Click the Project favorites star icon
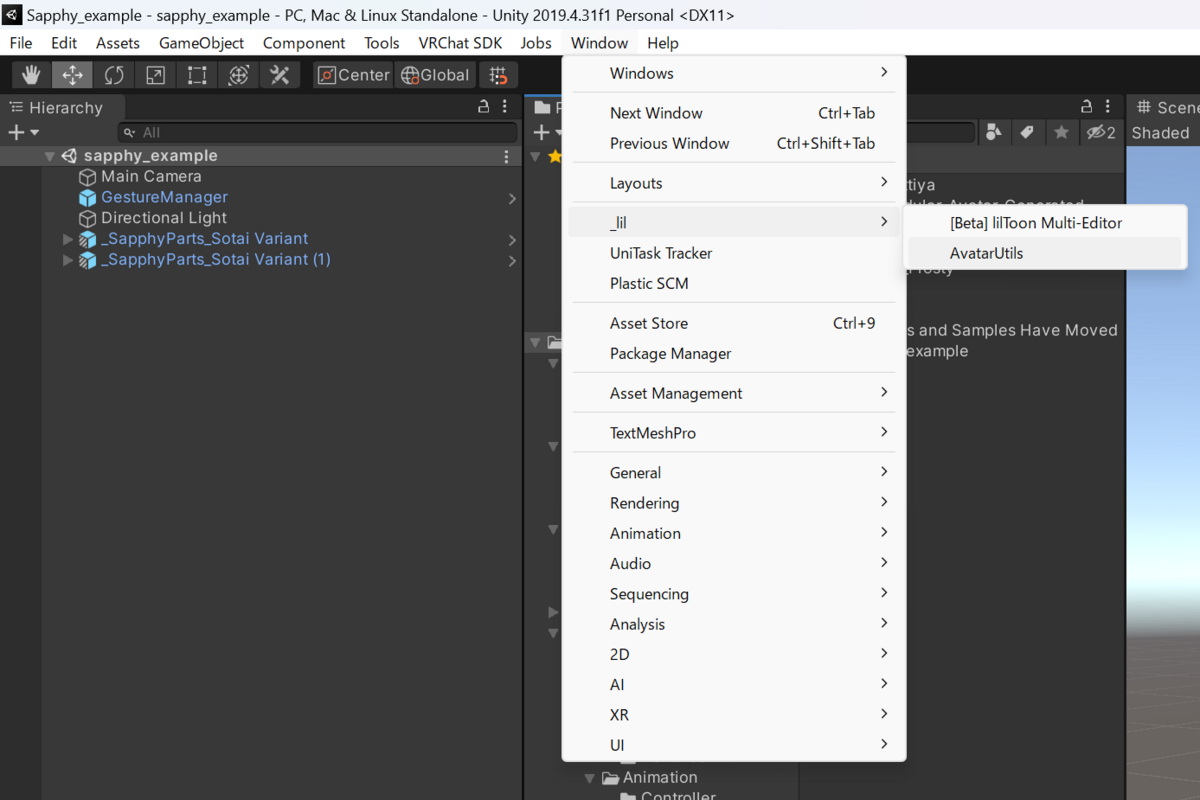This screenshot has height=800, width=1200. pos(1061,132)
